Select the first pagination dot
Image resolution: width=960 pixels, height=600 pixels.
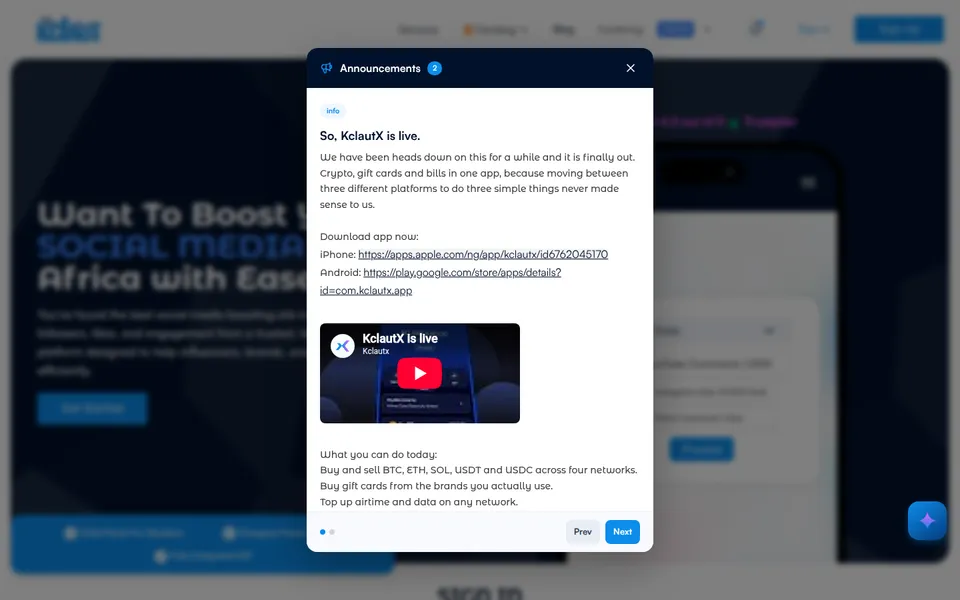[323, 532]
